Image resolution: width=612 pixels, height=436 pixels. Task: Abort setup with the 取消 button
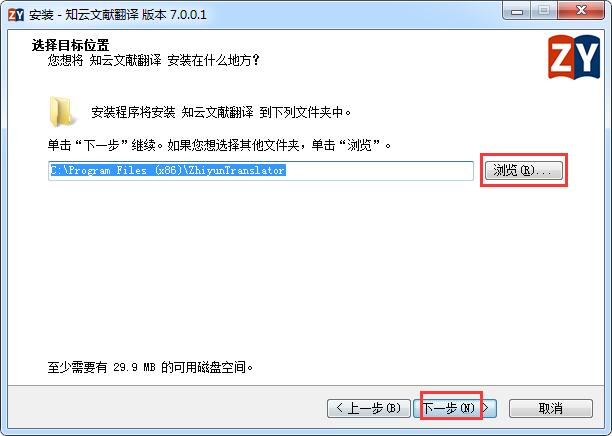tap(551, 408)
